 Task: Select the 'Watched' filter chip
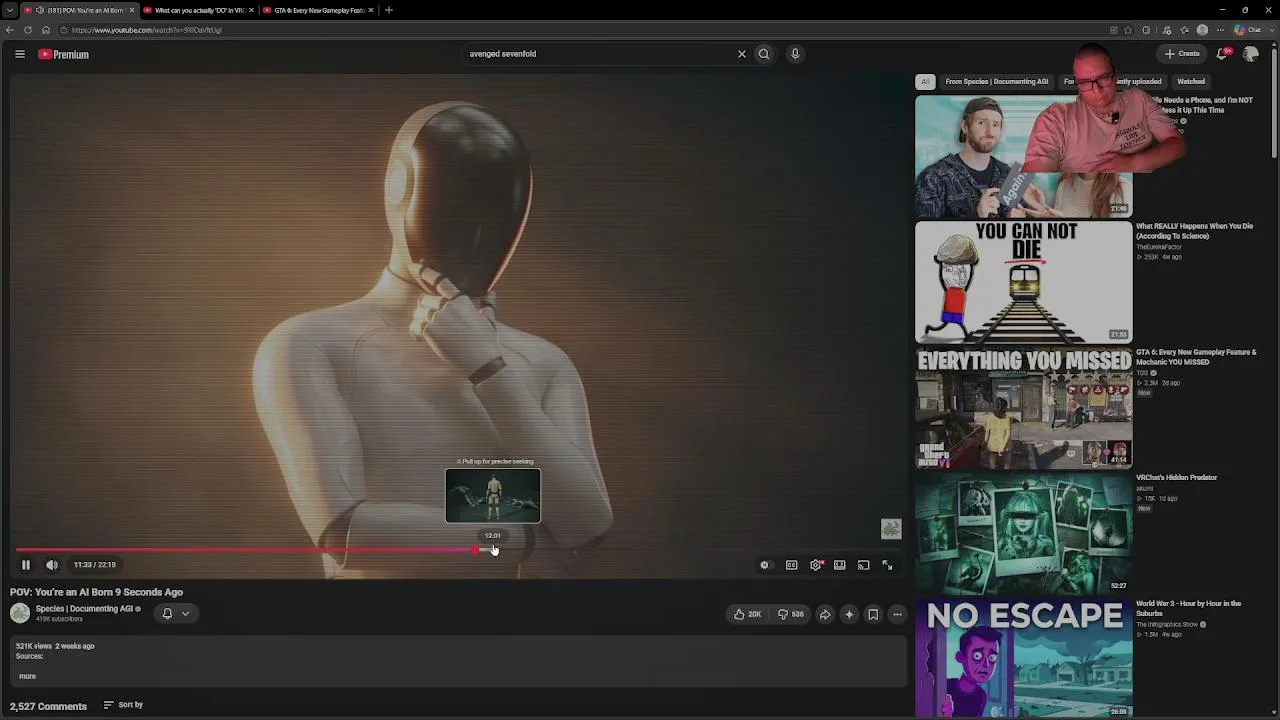click(x=1191, y=82)
